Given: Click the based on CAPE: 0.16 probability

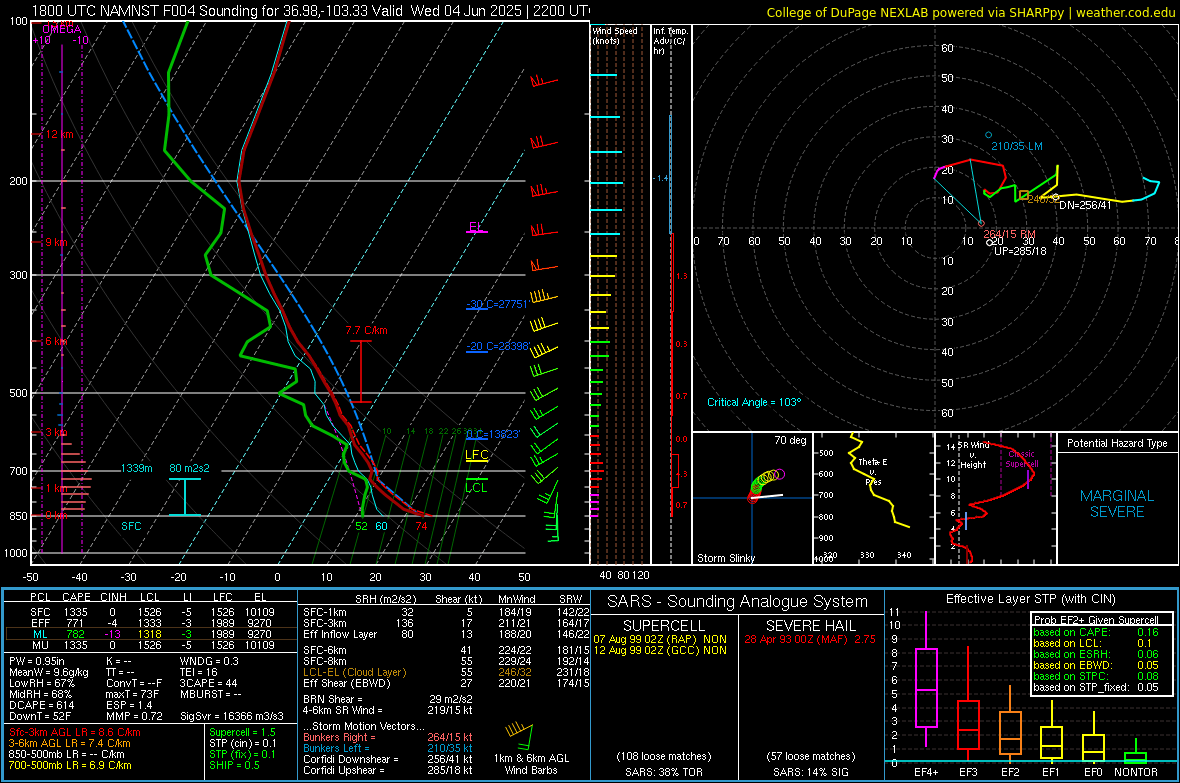Looking at the screenshot, I should coord(1096,632).
